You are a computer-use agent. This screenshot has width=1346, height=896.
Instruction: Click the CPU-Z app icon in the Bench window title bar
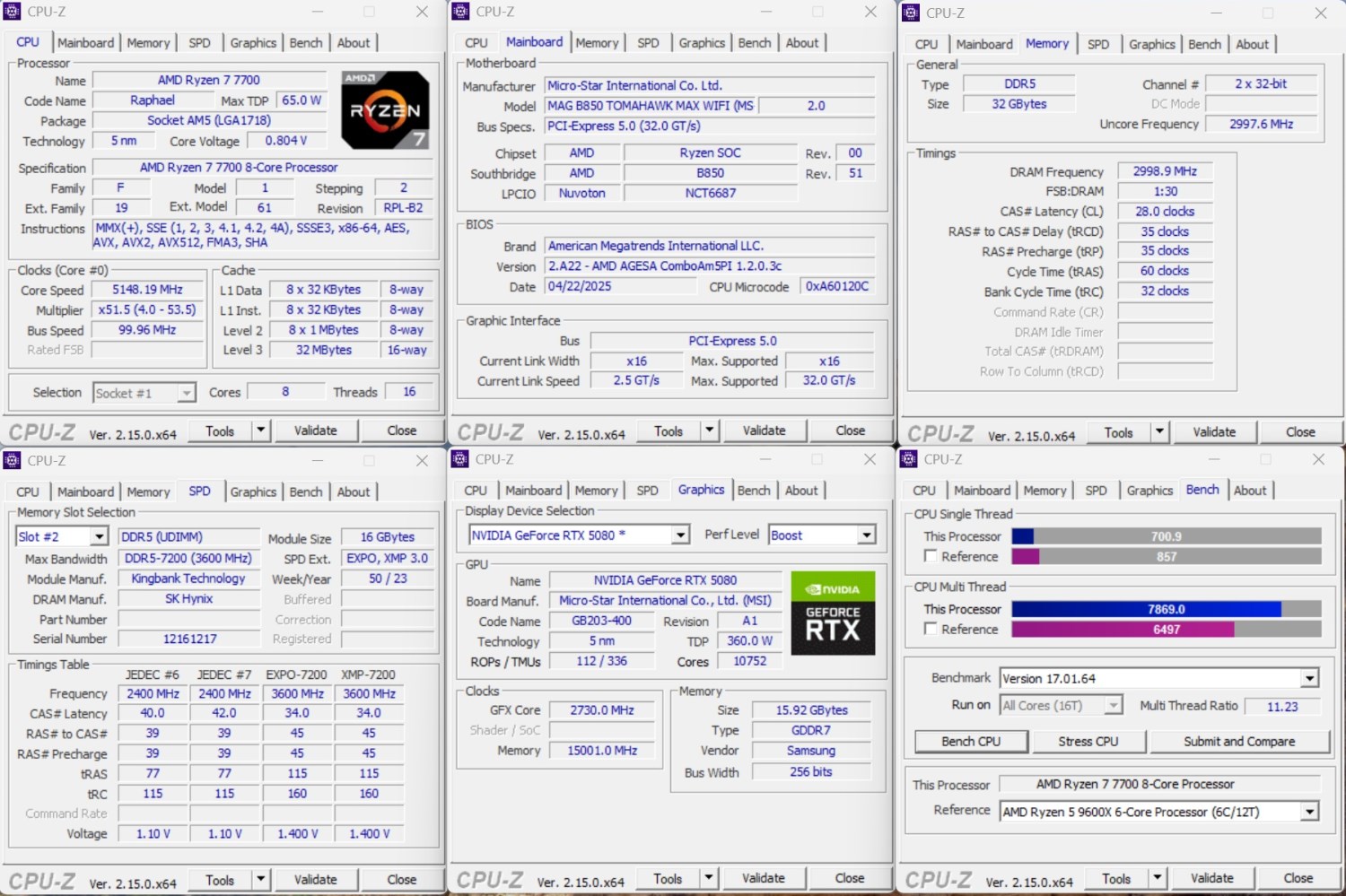(909, 459)
